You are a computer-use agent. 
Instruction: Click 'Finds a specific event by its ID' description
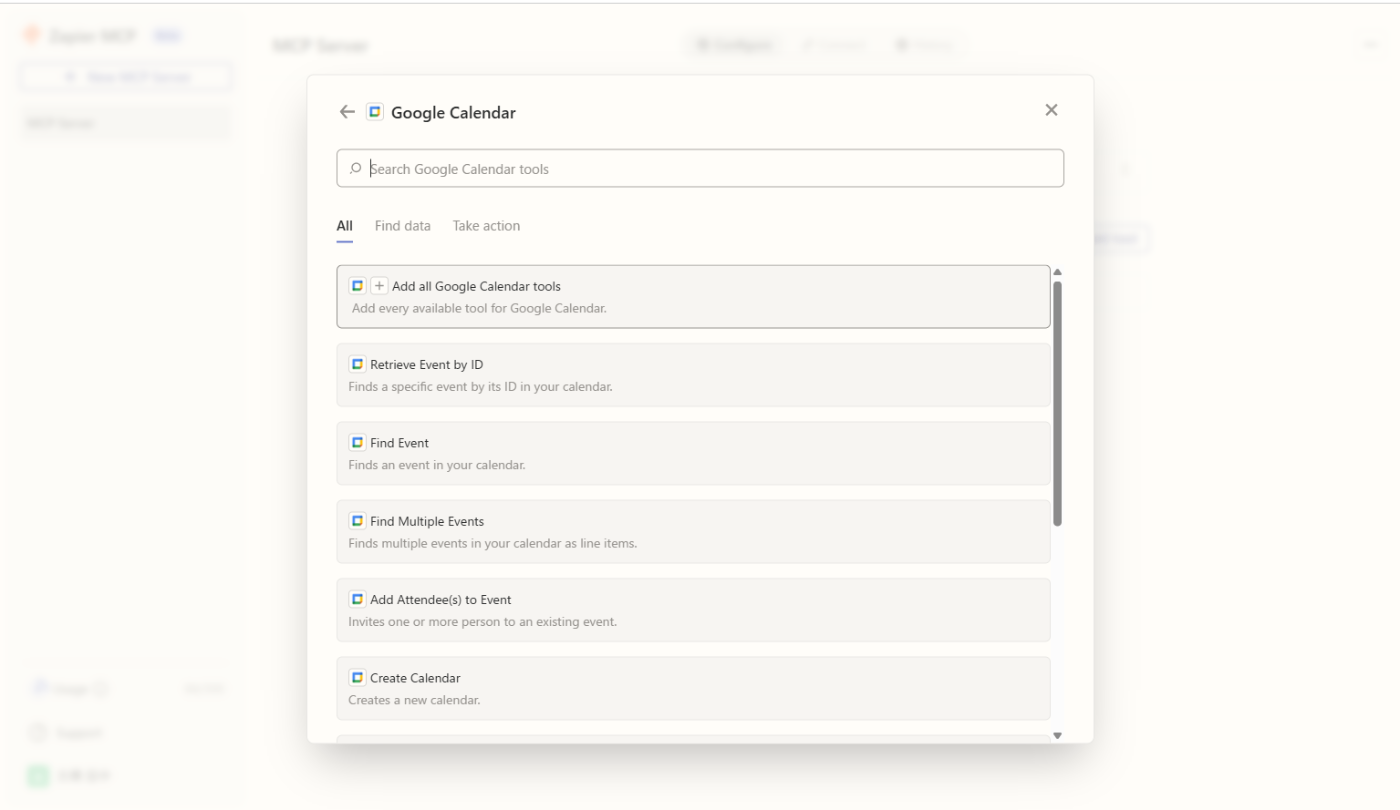coord(480,386)
